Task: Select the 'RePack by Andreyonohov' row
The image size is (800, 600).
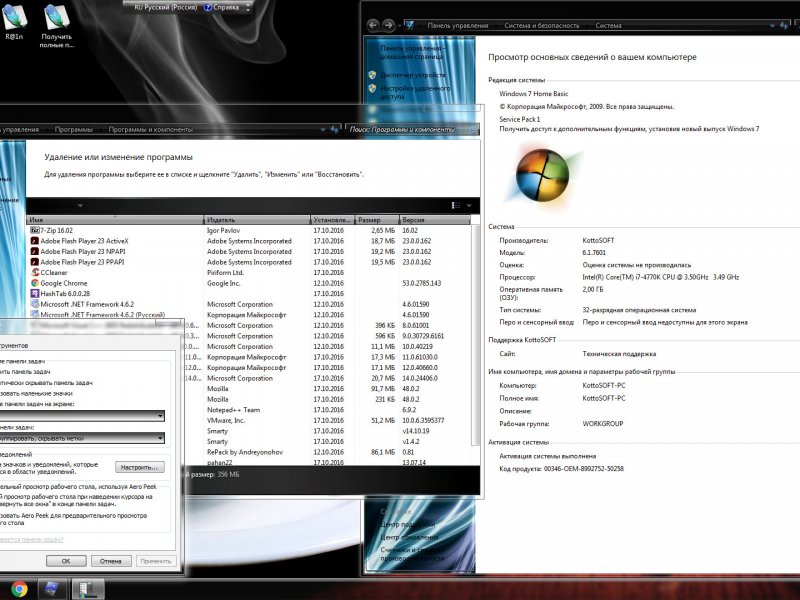Action: [x=245, y=453]
